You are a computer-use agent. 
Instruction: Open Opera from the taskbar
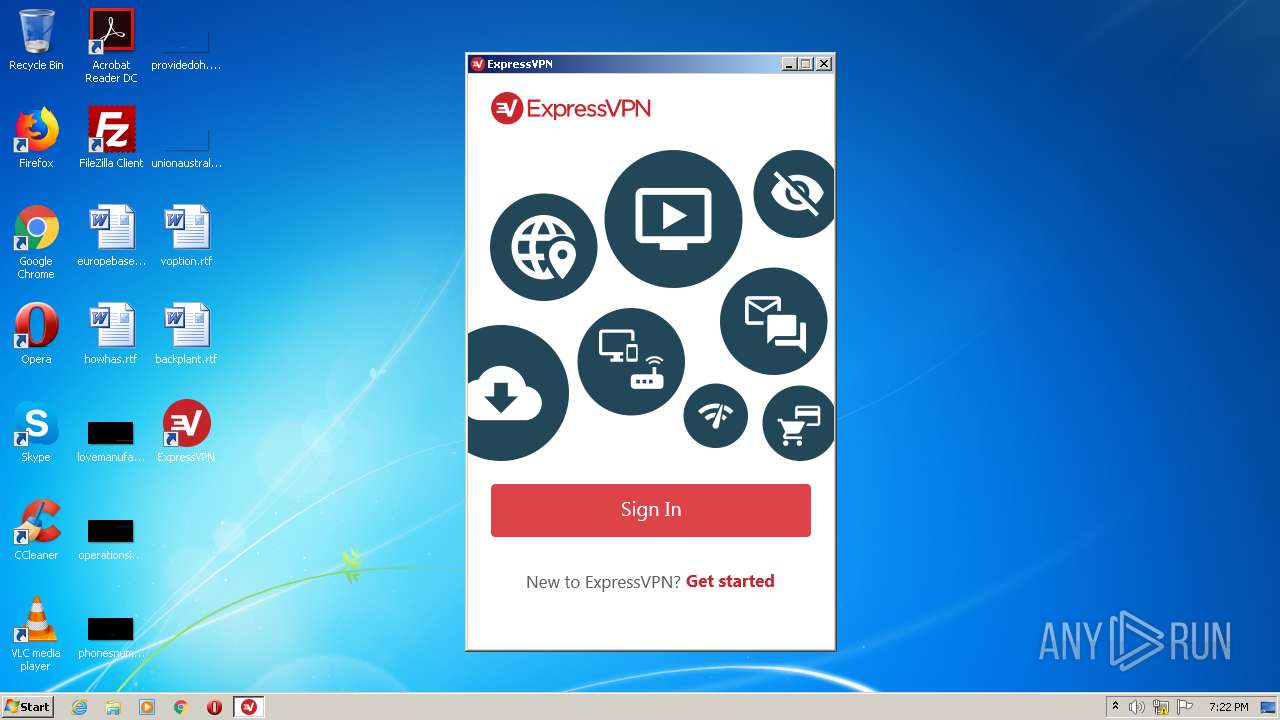point(214,707)
